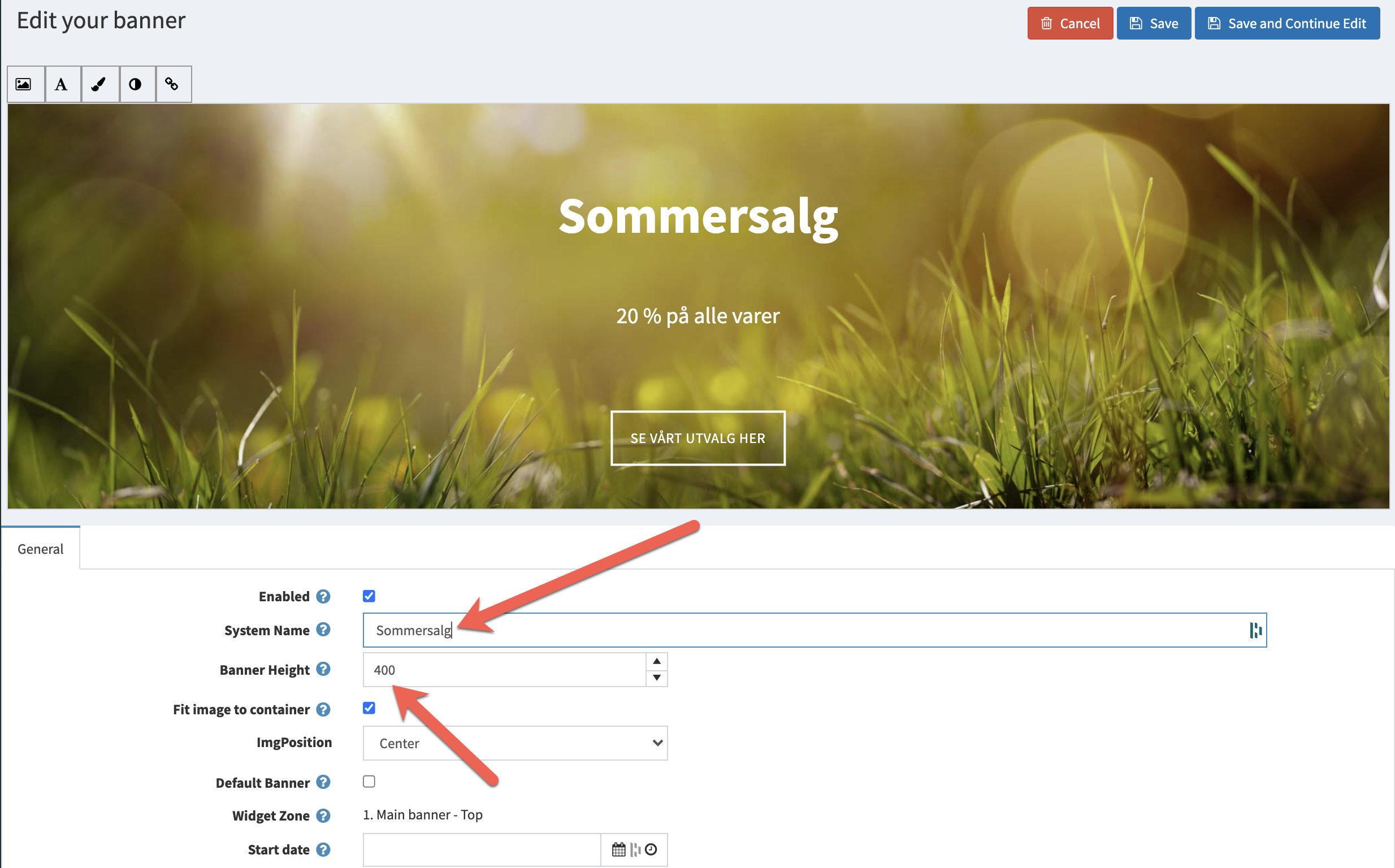Select the text tool icon
1395x868 pixels.
62,84
